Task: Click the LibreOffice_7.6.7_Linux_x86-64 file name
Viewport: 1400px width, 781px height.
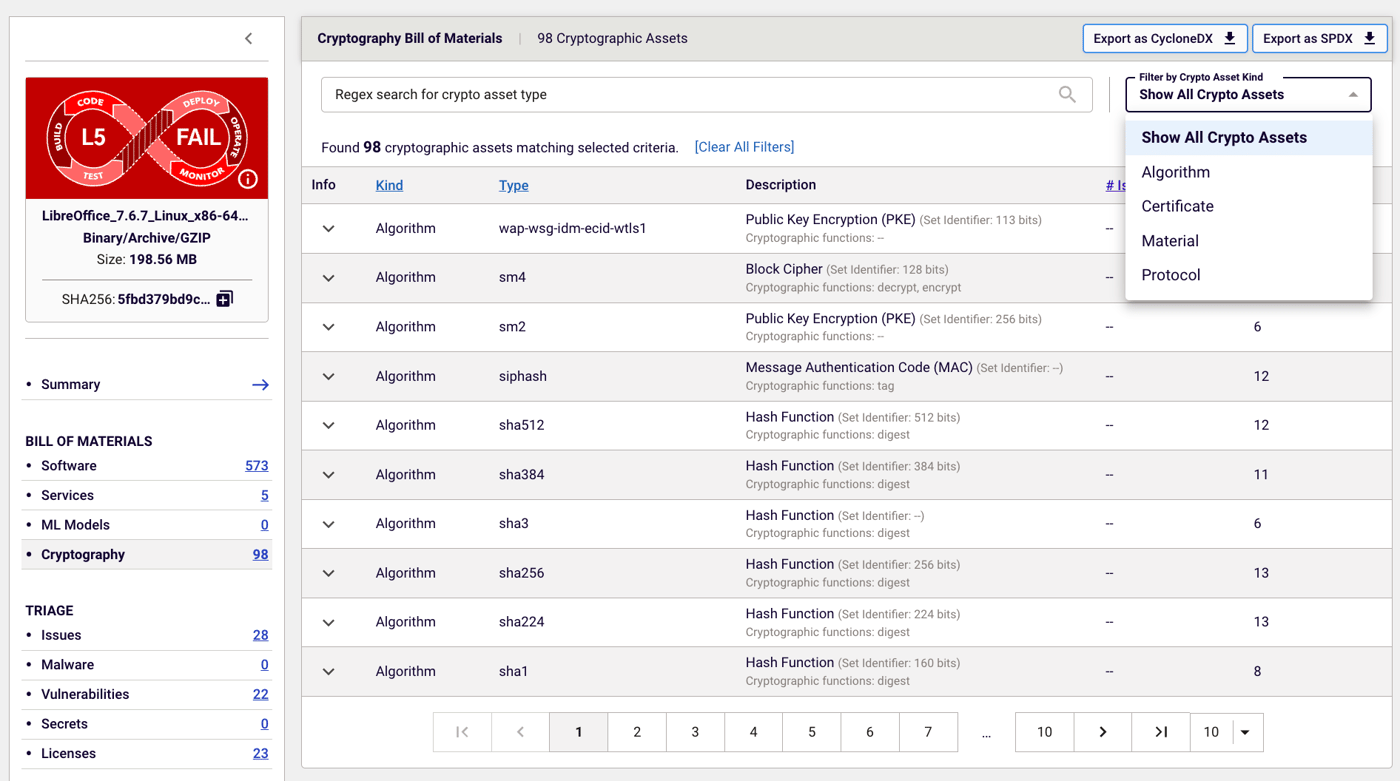Action: click(145, 216)
